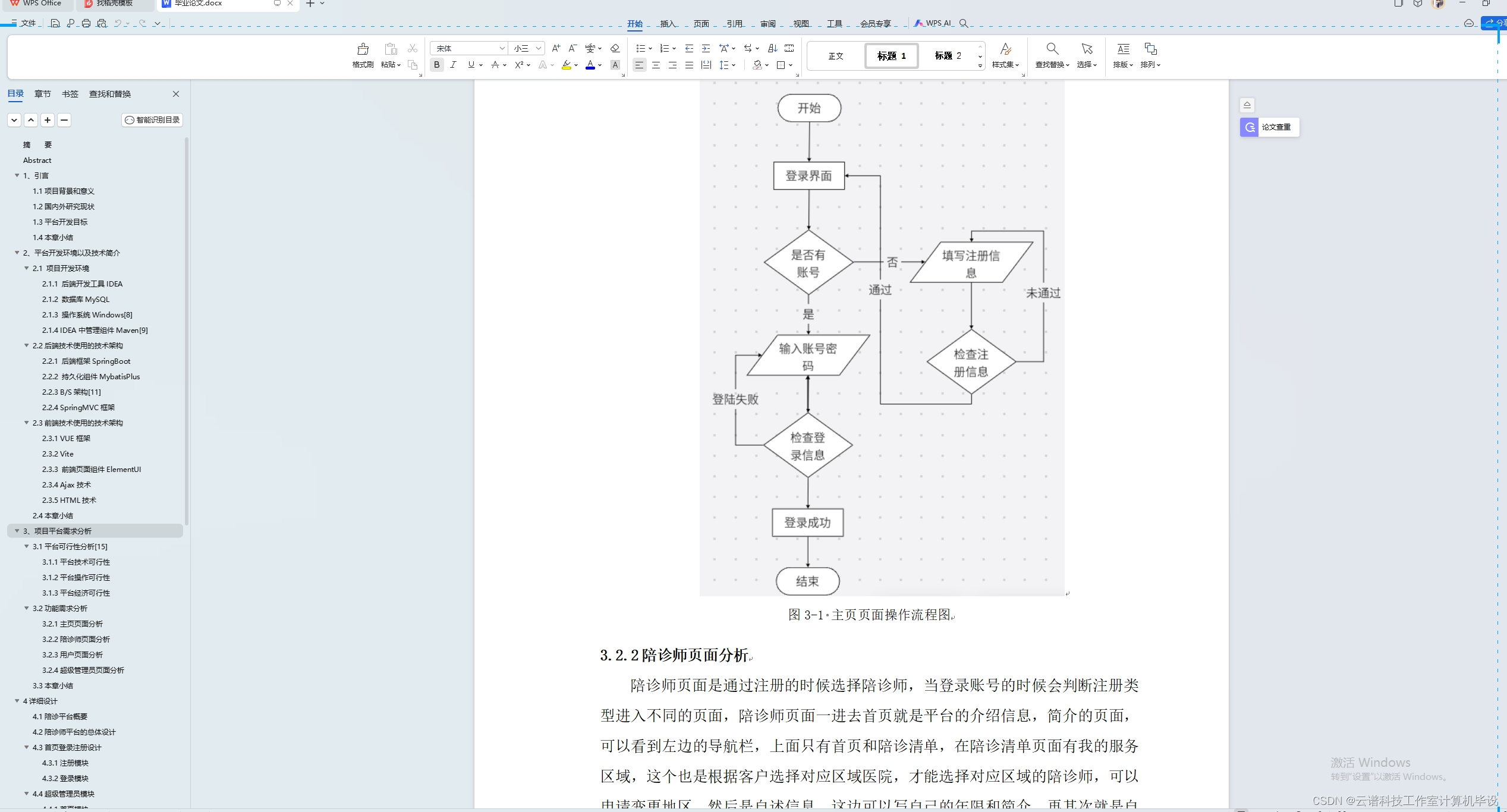Screen dimensions: 1507x812
Task: Click the clear formatting eraser icon
Action: pos(615,48)
